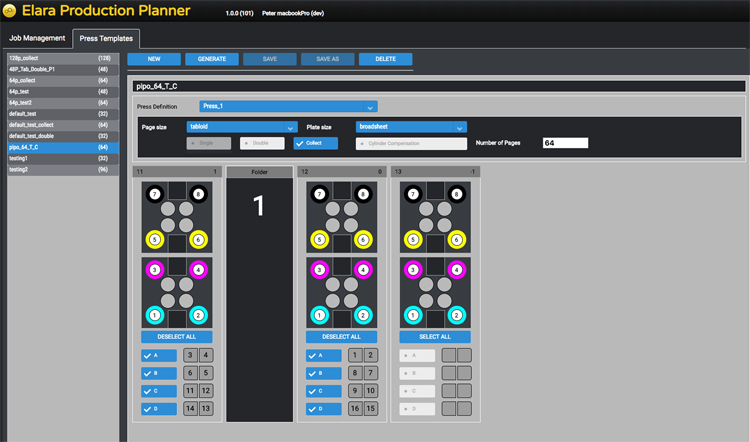Viewport: 750px width, 442px height.
Task: Enable Cylinder Compensation option
Action: (411, 144)
